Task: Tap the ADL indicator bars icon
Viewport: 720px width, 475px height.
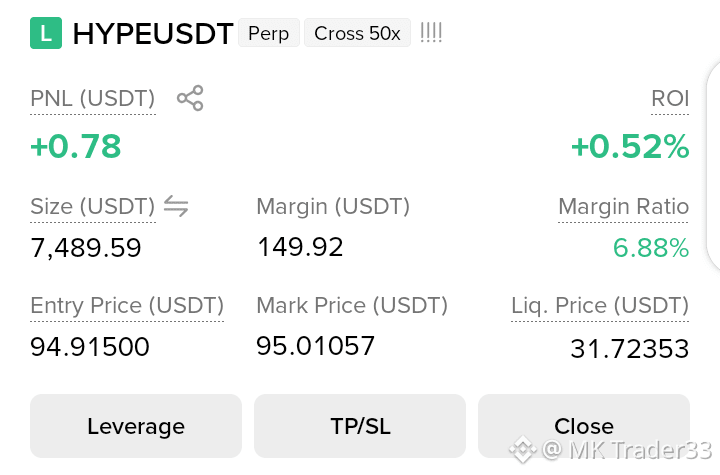Action: tap(431, 33)
